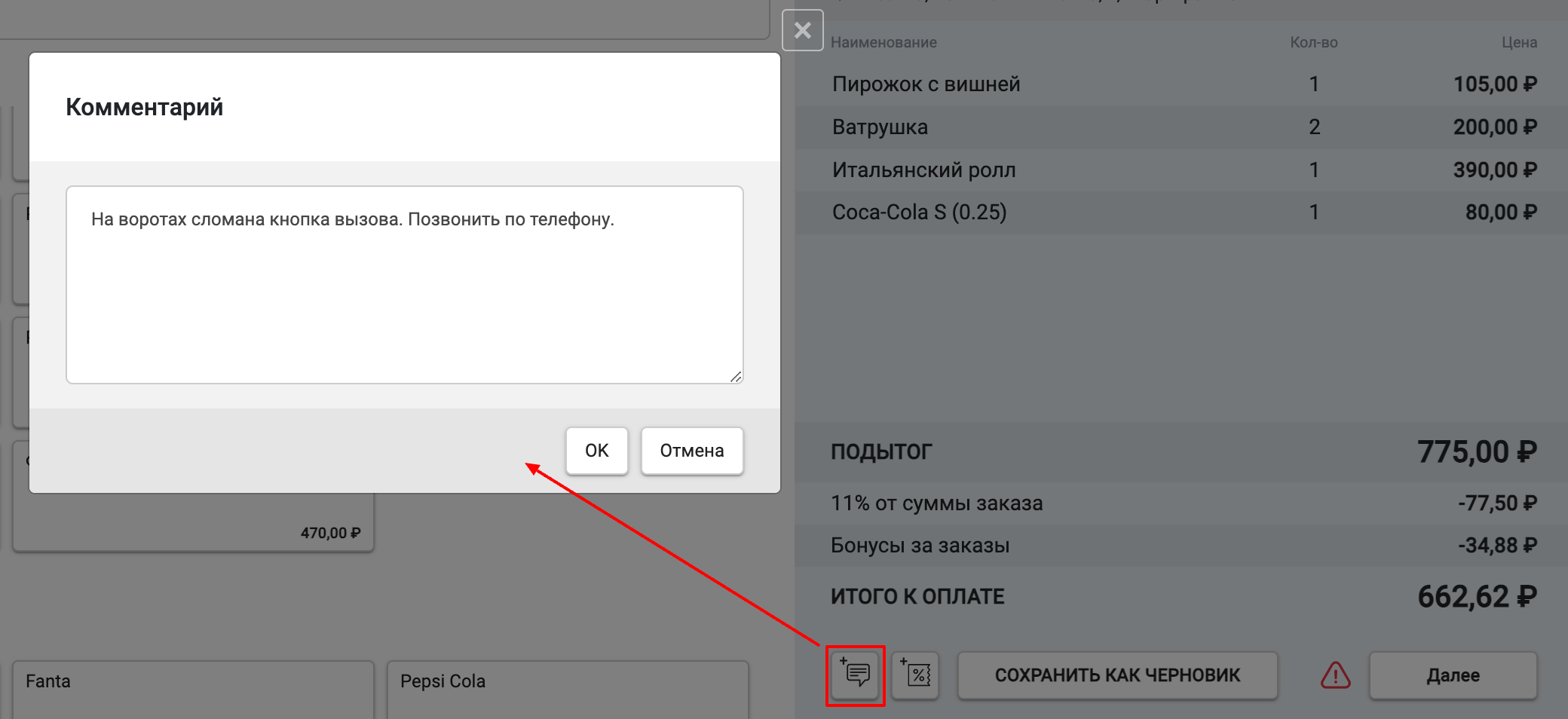The height and width of the screenshot is (719, 1568).
Task: Click the Комментарий dialog title
Action: [x=145, y=107]
